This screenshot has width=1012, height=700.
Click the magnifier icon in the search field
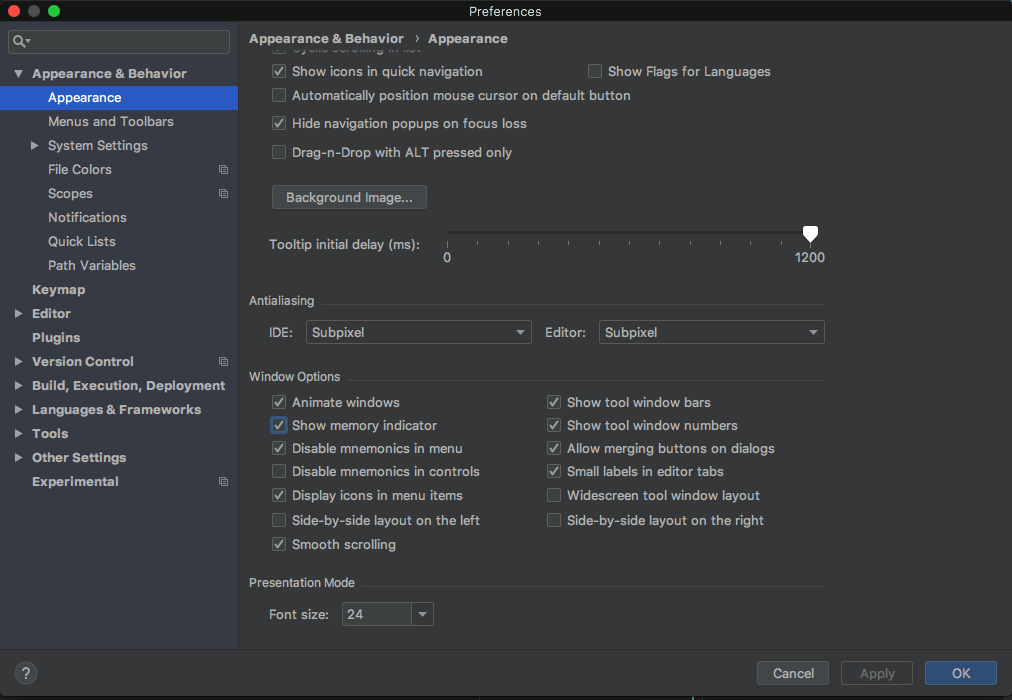pyautogui.click(x=22, y=43)
